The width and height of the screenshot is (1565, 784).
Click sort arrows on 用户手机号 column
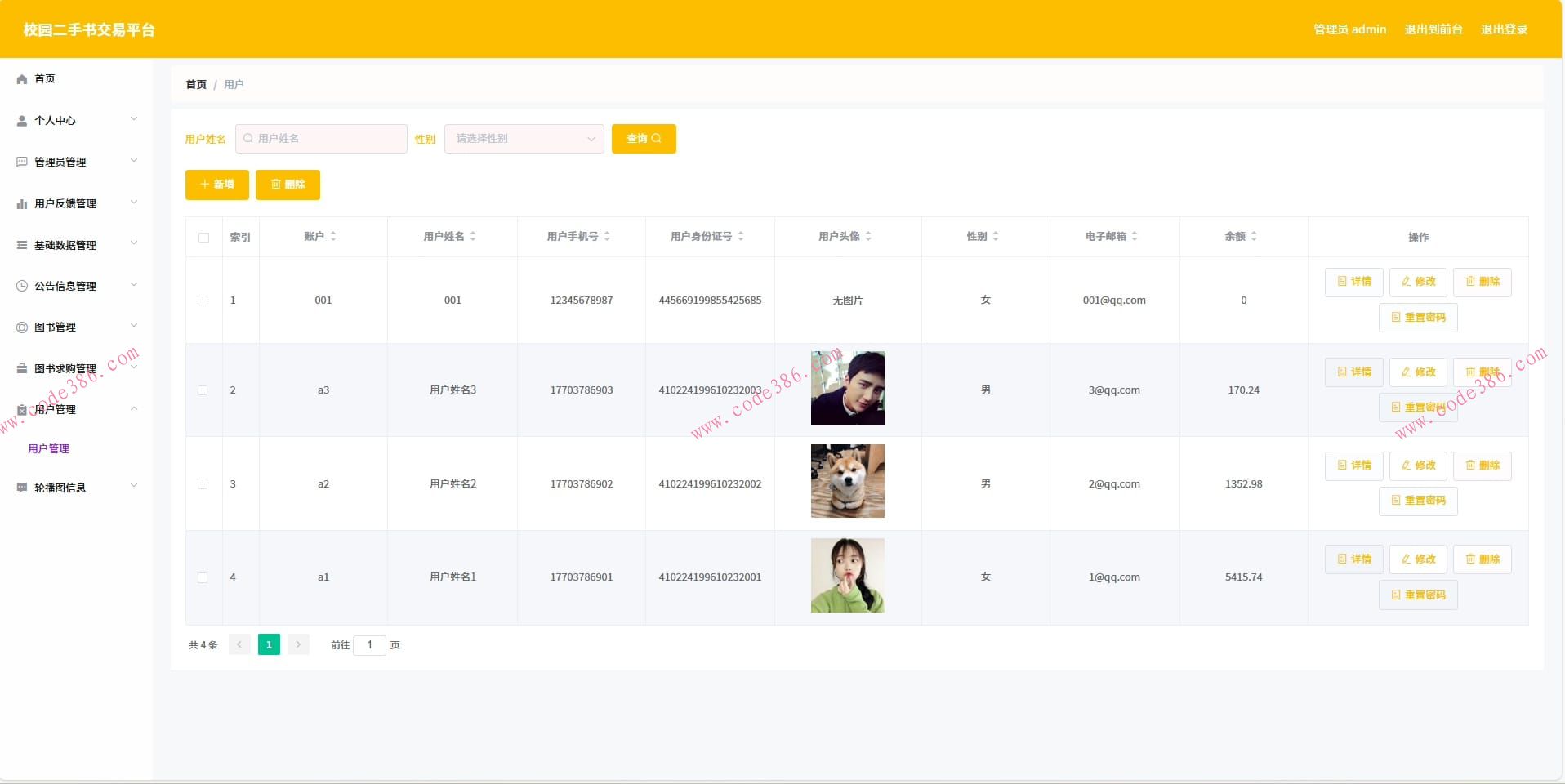click(607, 237)
